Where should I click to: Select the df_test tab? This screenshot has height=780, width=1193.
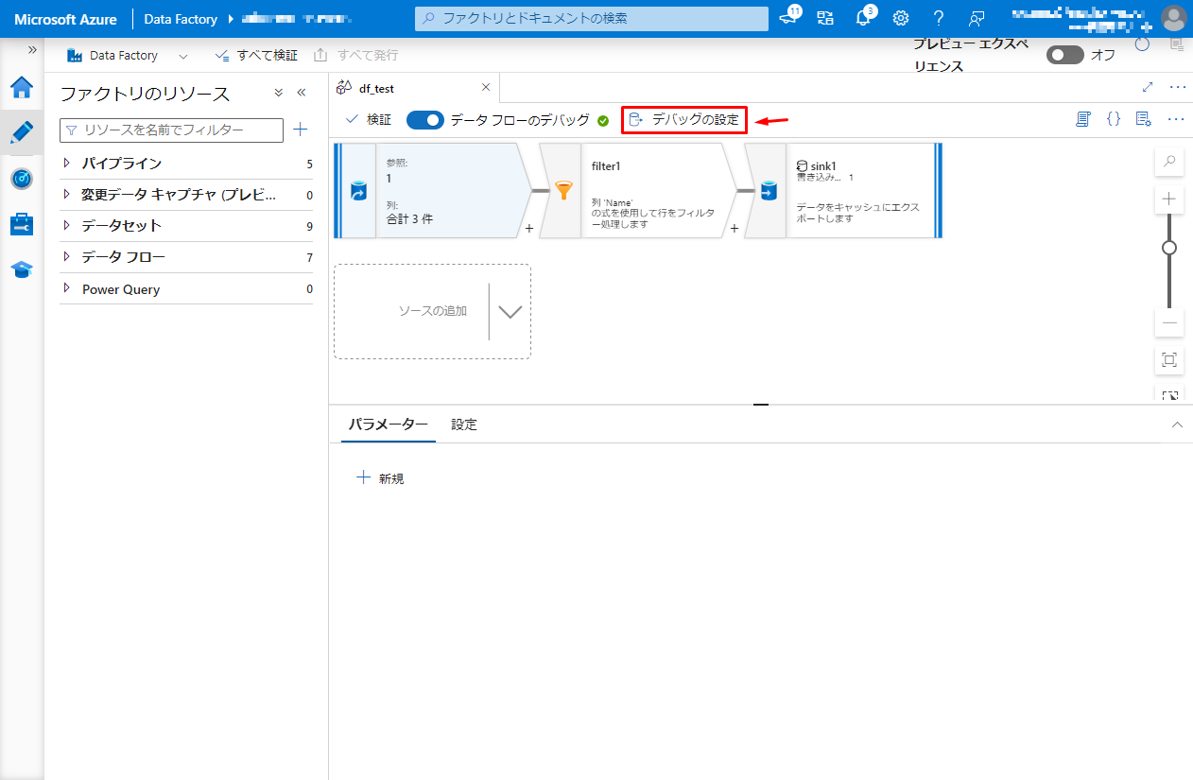click(376, 88)
